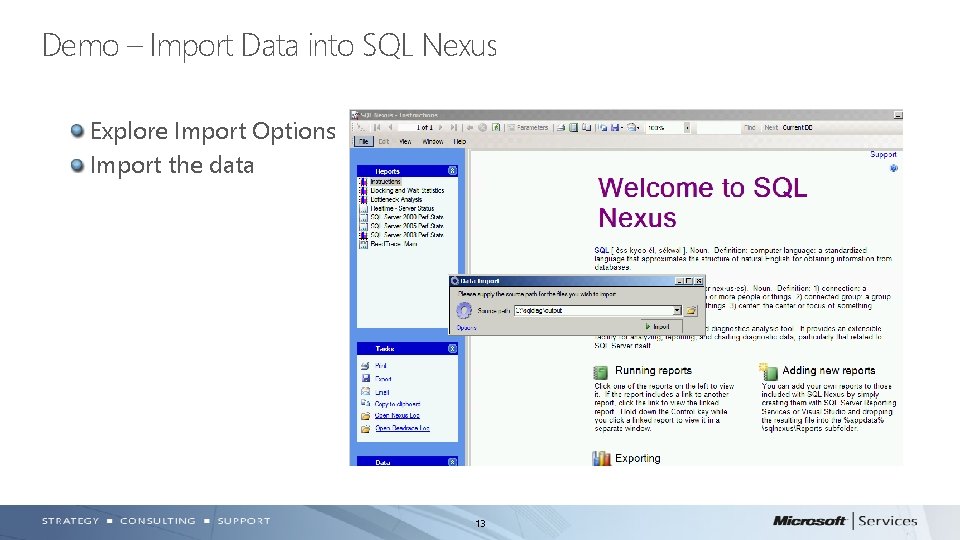Go to last report page
Screen dimensions: 960x540
click(454, 127)
